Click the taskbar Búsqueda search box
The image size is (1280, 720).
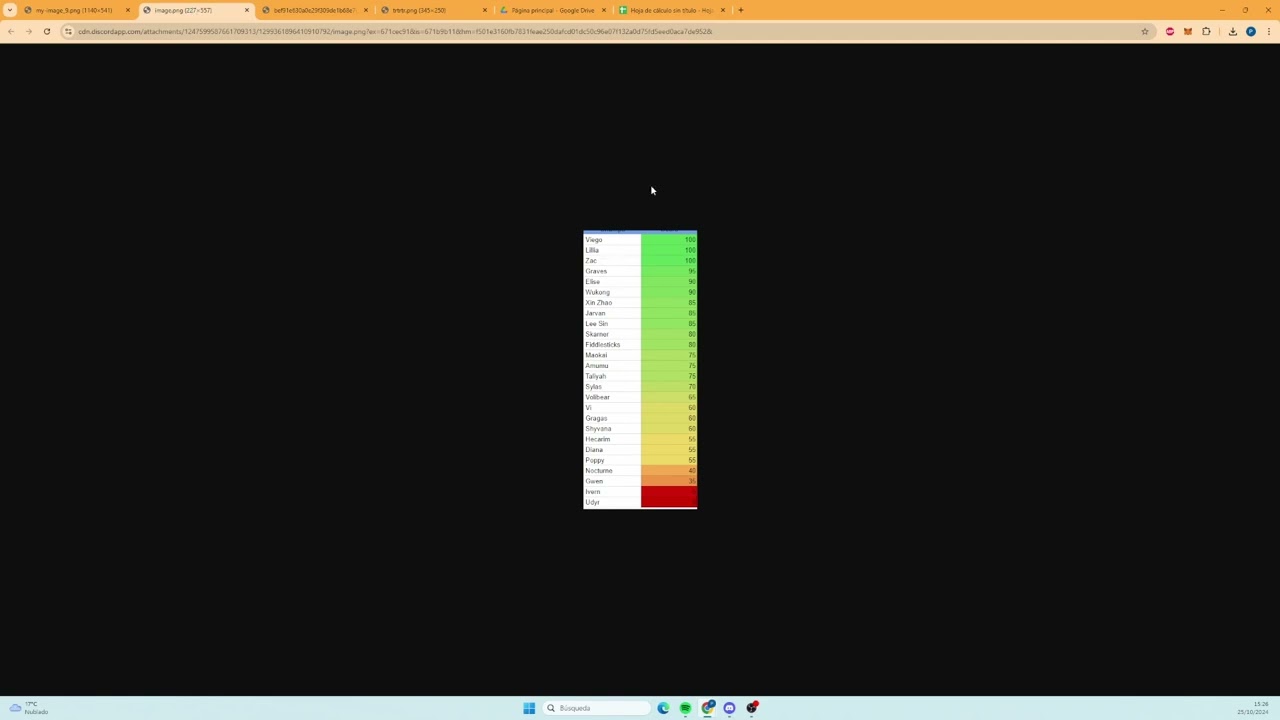coord(596,708)
